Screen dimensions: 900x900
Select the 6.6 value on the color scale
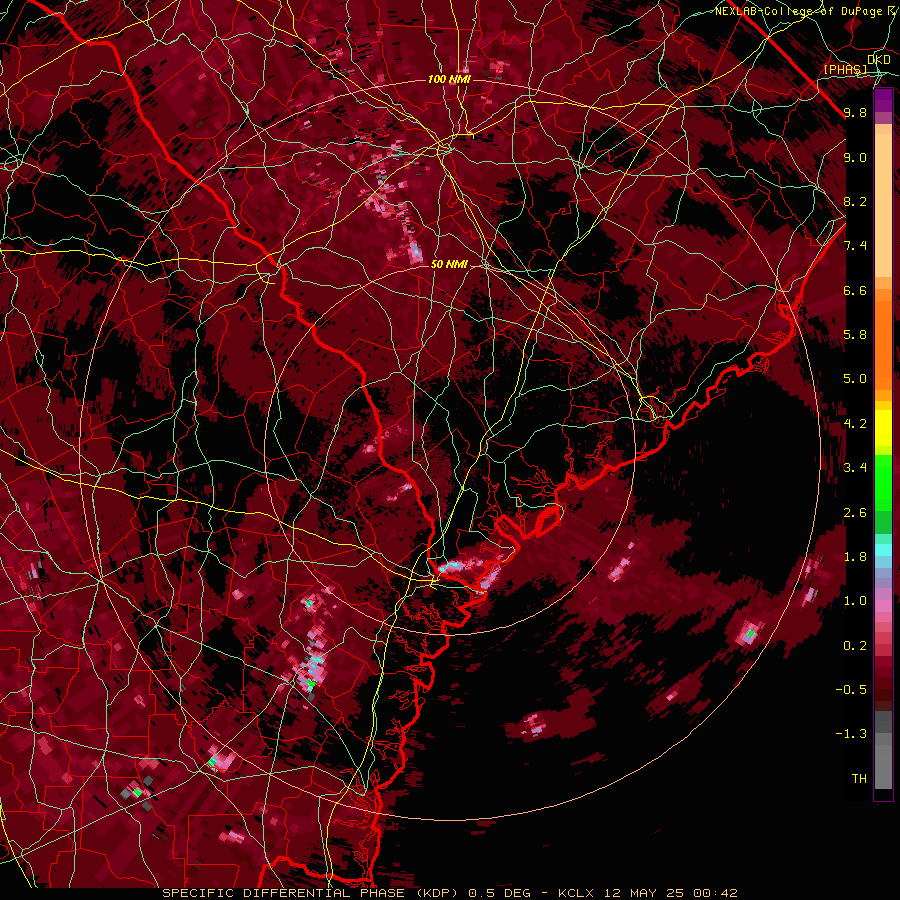(x=855, y=290)
